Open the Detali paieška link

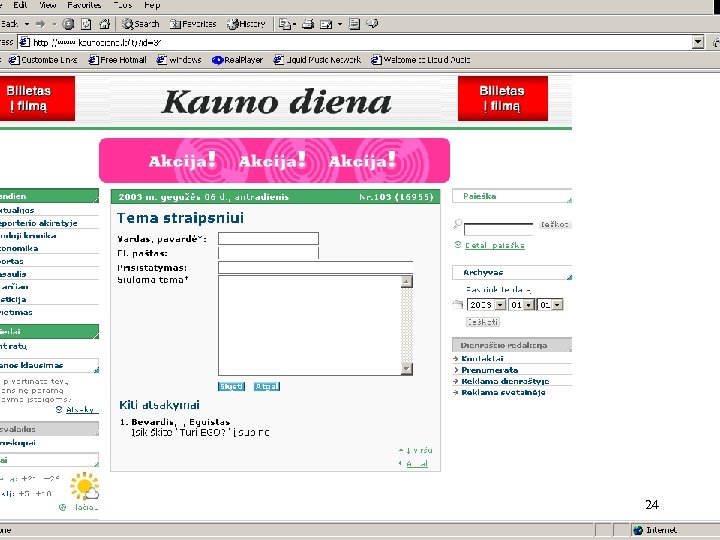click(495, 245)
